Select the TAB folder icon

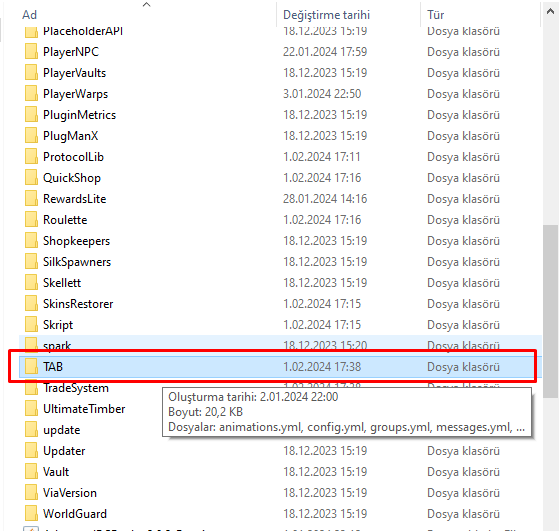pyautogui.click(x=31, y=367)
